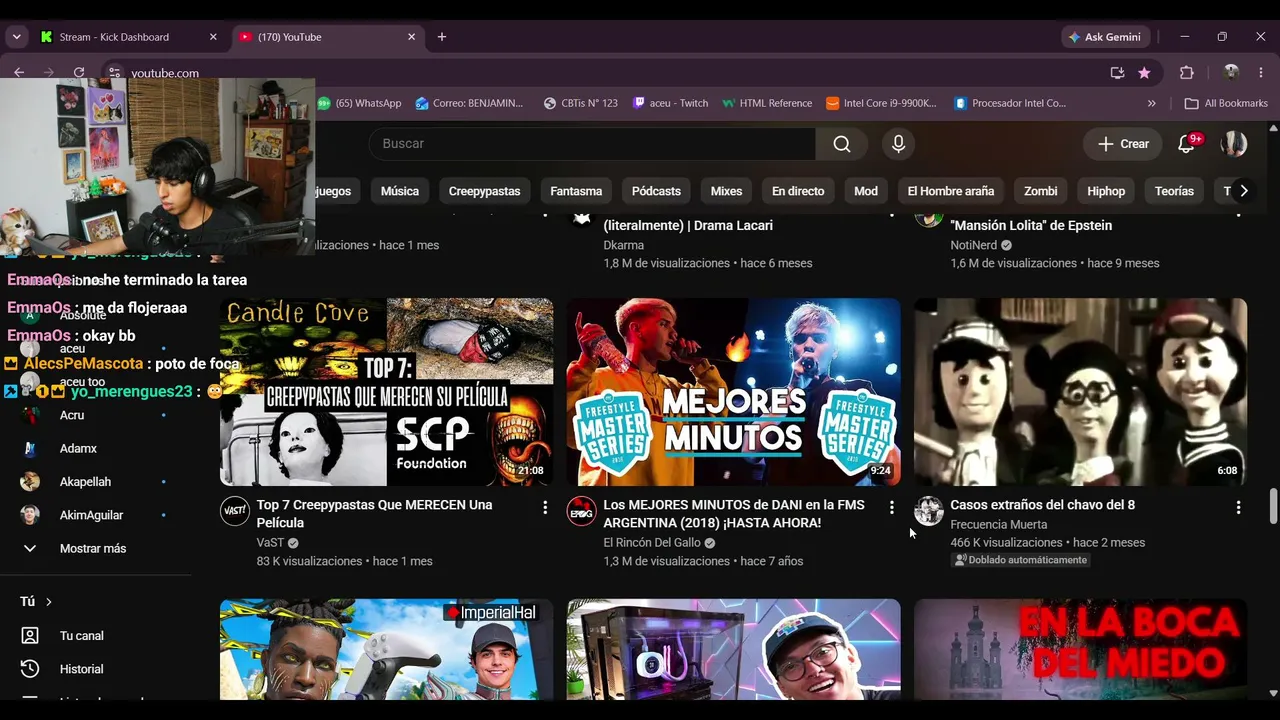Open the YouTube notifications bell
The height and width of the screenshot is (720, 1280).
[x=1187, y=144]
